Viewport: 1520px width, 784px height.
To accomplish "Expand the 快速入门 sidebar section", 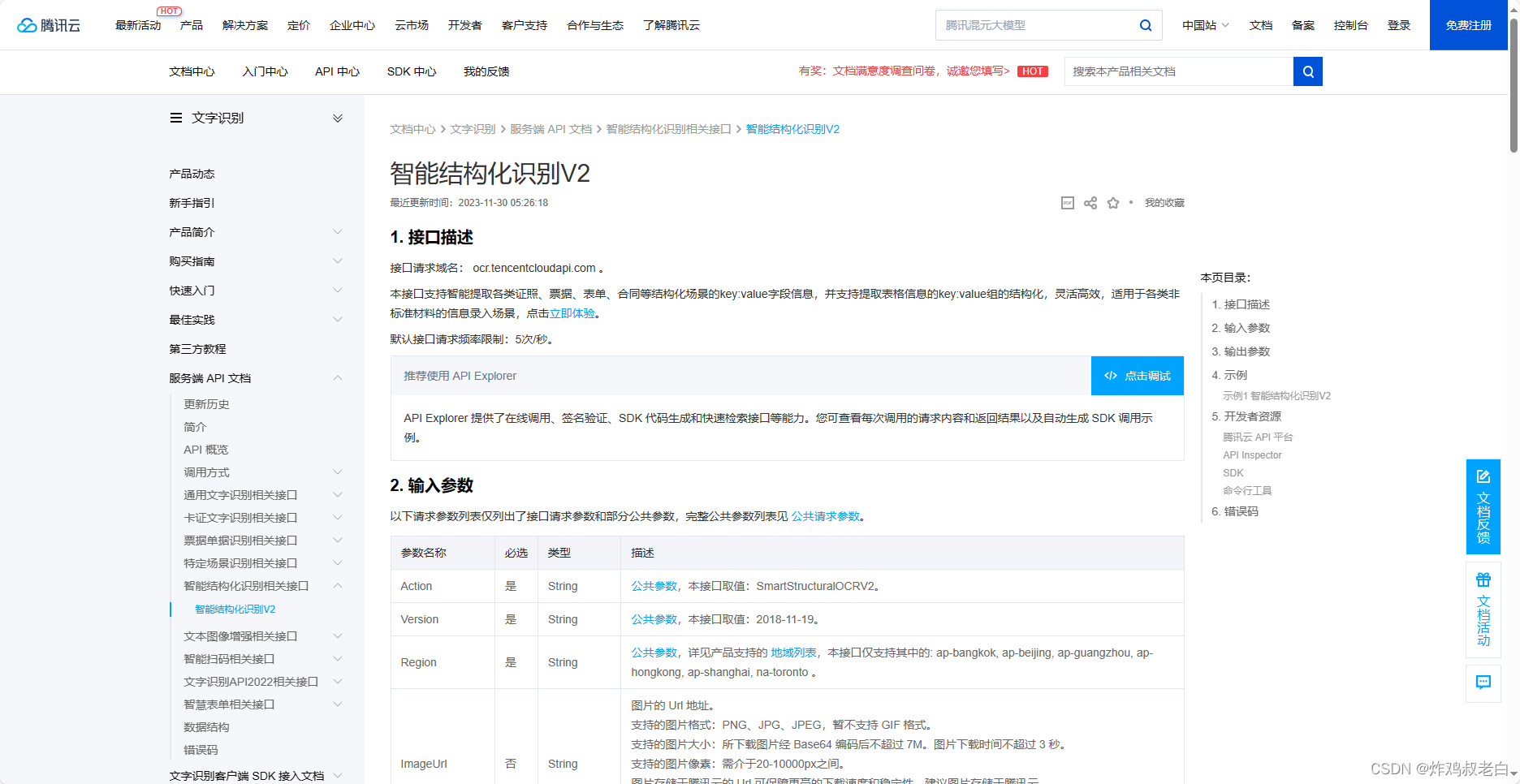I will pyautogui.click(x=338, y=291).
